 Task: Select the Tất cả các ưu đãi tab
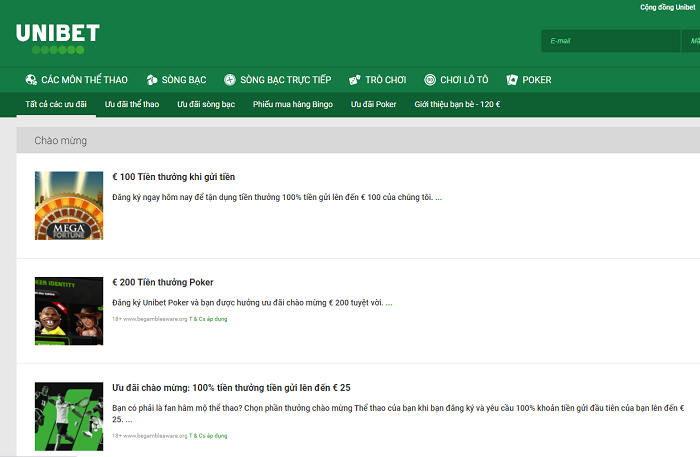click(x=56, y=104)
